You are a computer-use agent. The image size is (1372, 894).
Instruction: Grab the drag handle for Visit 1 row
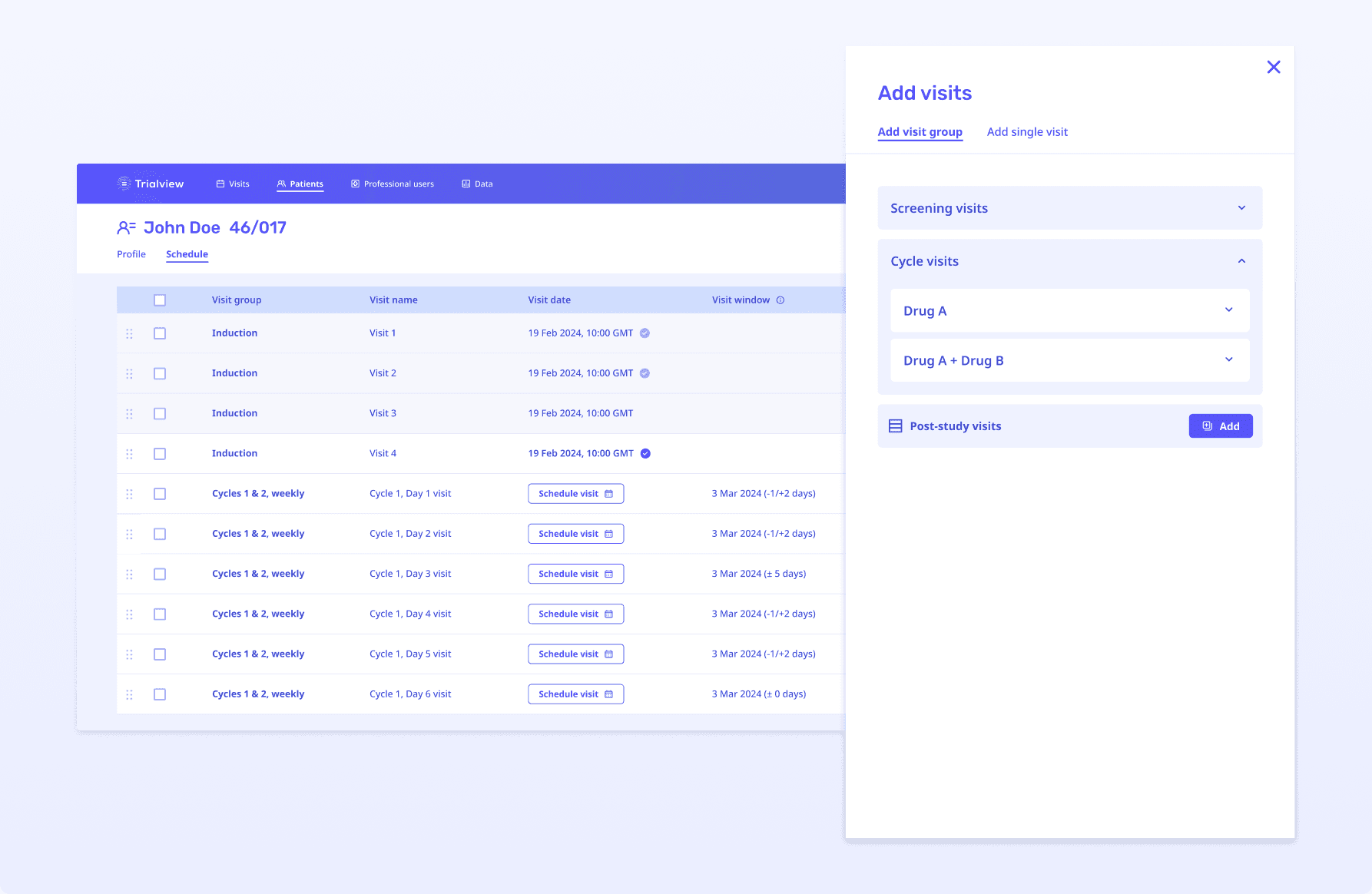click(129, 333)
